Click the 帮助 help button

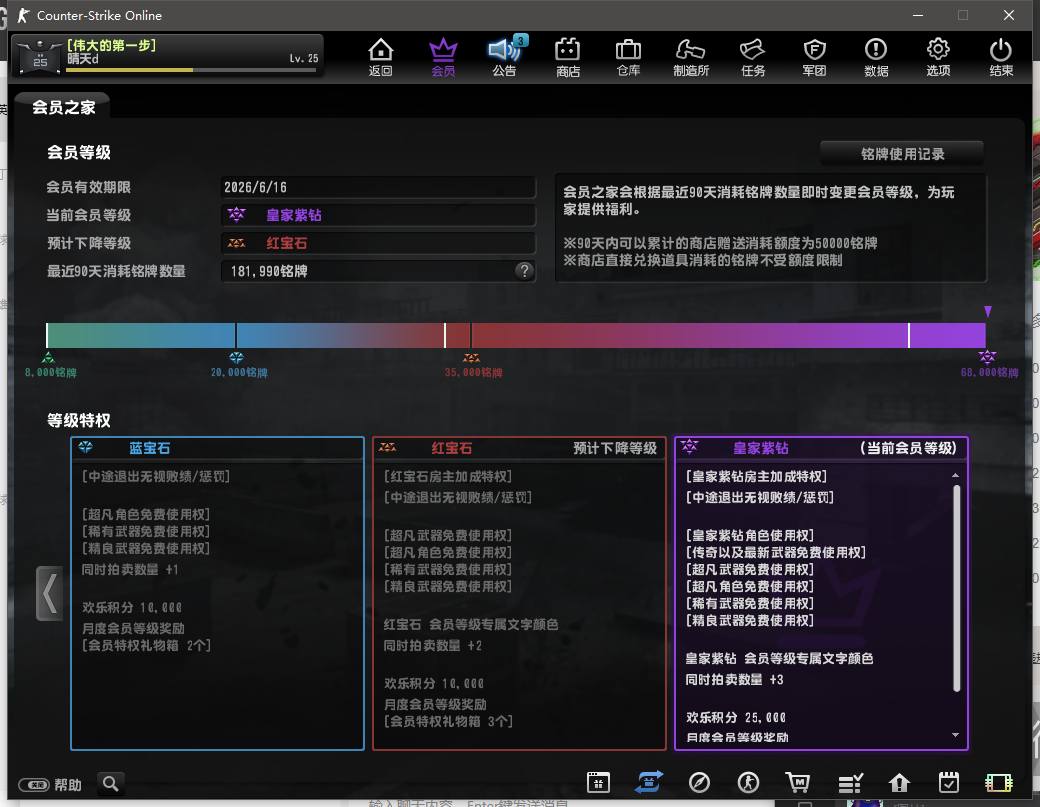[x=50, y=784]
